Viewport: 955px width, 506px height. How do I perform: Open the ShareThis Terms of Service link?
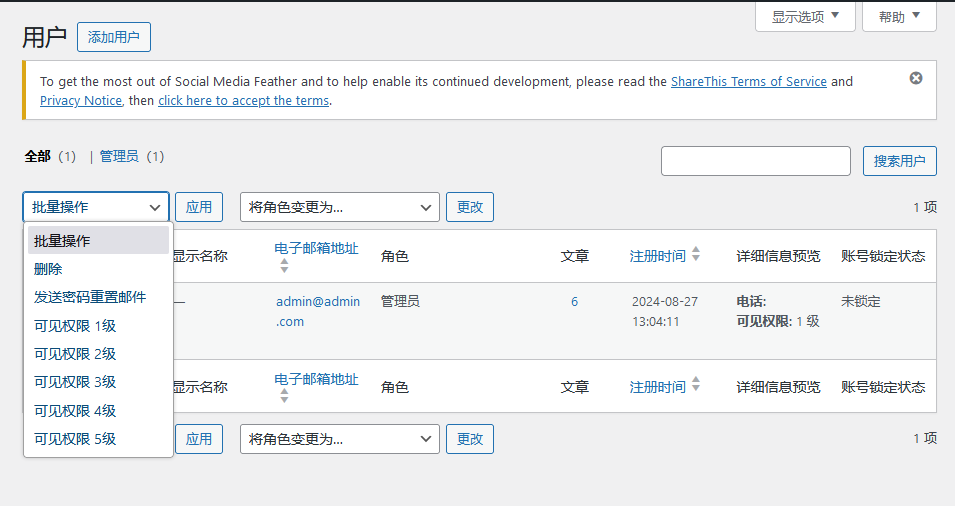749,82
